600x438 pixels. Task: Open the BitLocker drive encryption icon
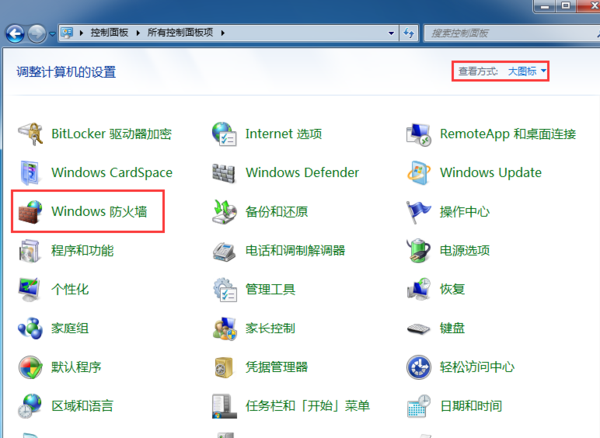coord(31,134)
